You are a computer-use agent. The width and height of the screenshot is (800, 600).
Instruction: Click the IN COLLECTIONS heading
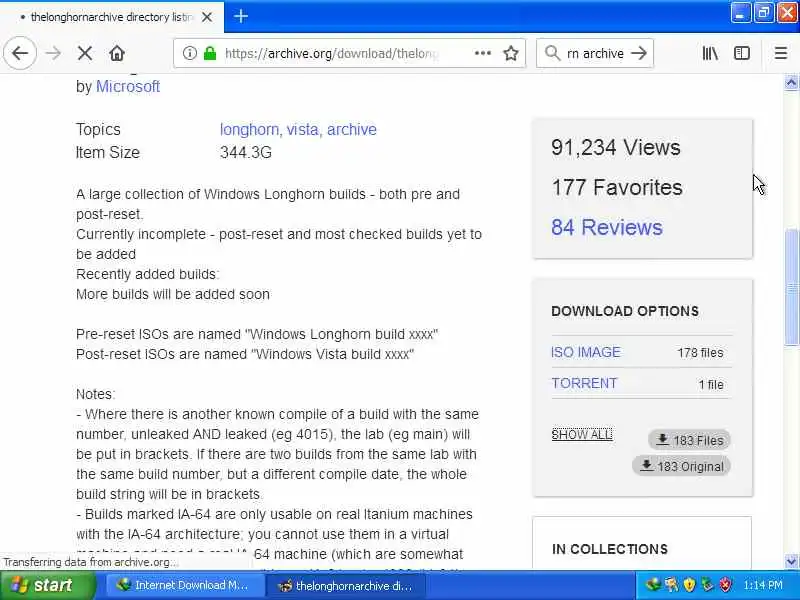610,549
